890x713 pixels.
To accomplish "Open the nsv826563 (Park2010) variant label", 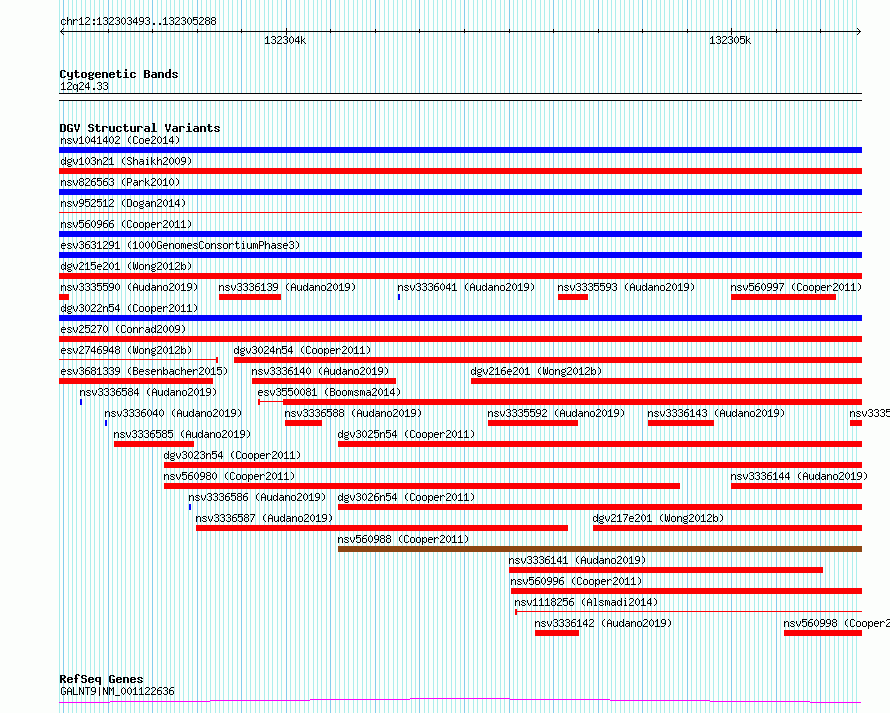I will click(x=120, y=182).
